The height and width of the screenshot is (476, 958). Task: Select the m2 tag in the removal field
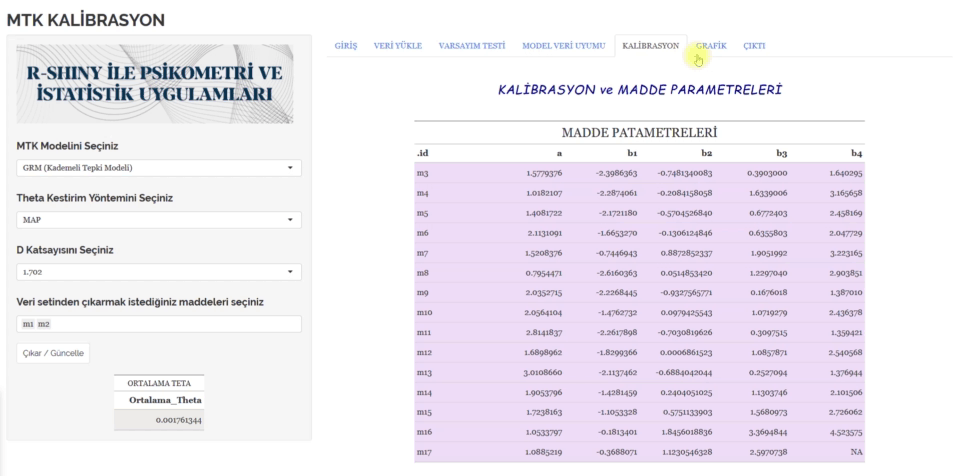pyautogui.click(x=43, y=324)
